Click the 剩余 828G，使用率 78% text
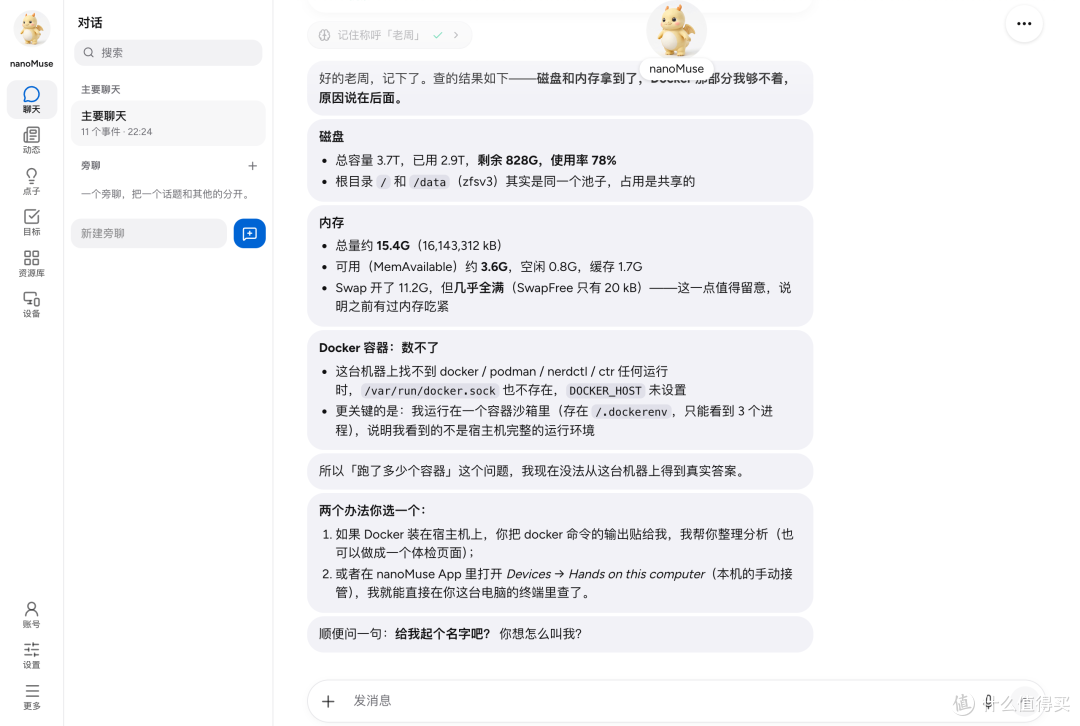Screen dimensions: 1080x726 pyautogui.click(x=547, y=160)
